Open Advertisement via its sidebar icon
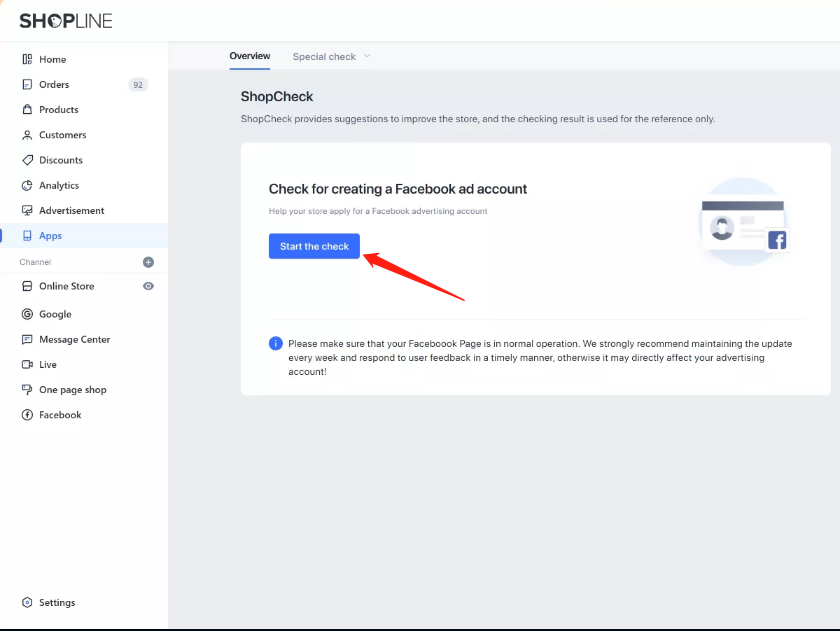 point(27,211)
